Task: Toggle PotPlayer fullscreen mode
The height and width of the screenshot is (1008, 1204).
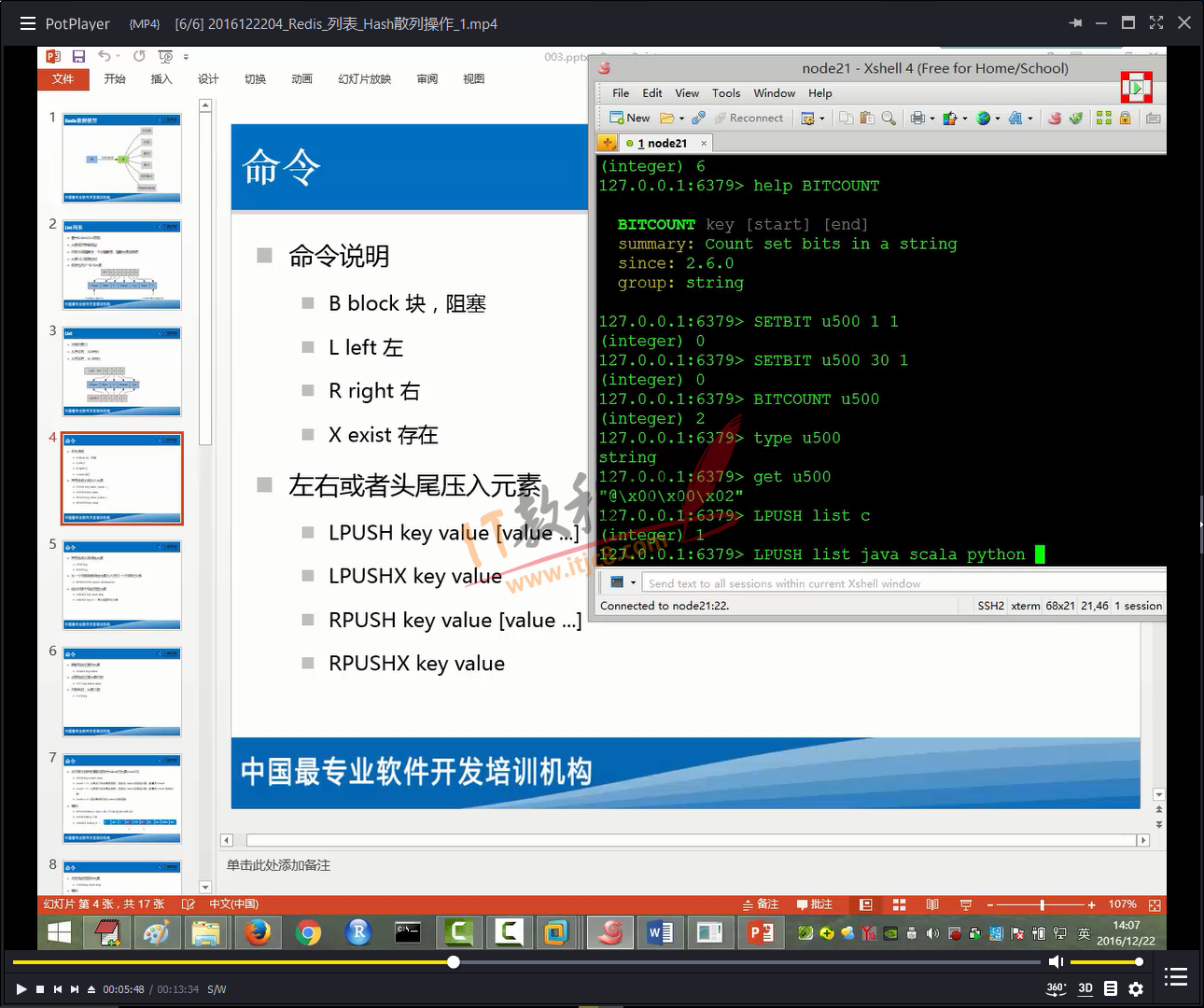Action: click(1156, 23)
